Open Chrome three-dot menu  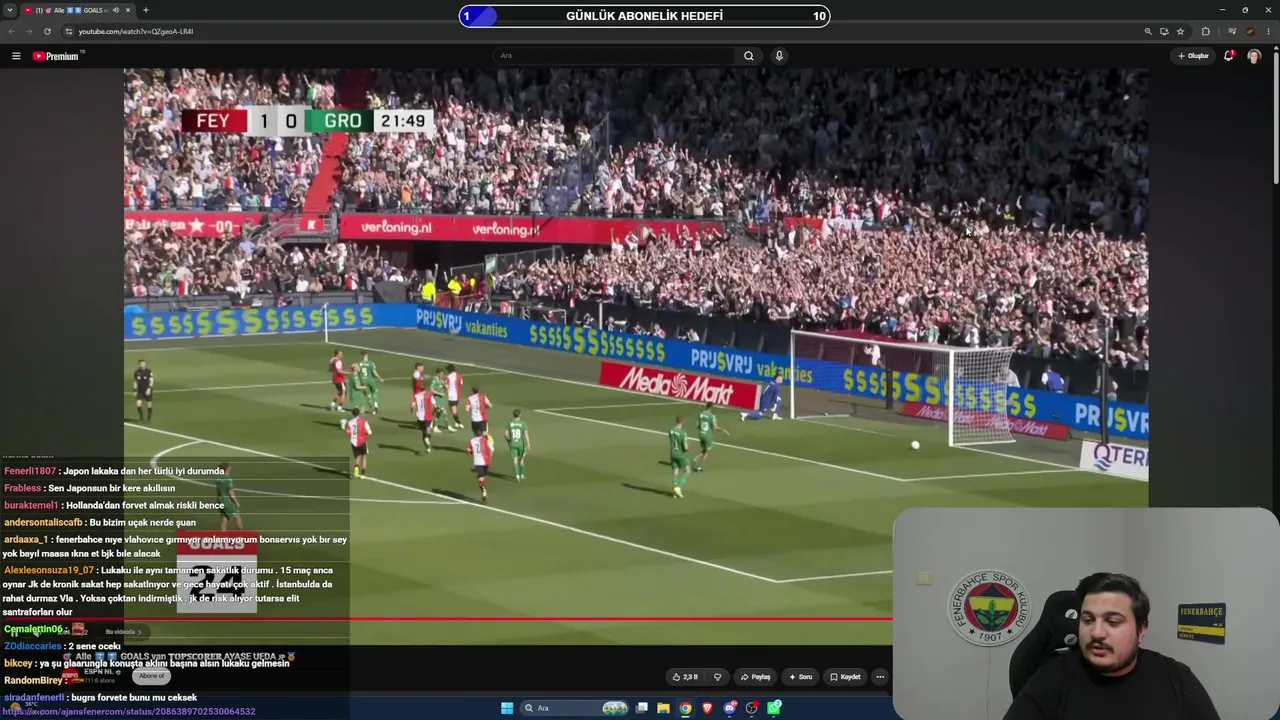[1269, 31]
